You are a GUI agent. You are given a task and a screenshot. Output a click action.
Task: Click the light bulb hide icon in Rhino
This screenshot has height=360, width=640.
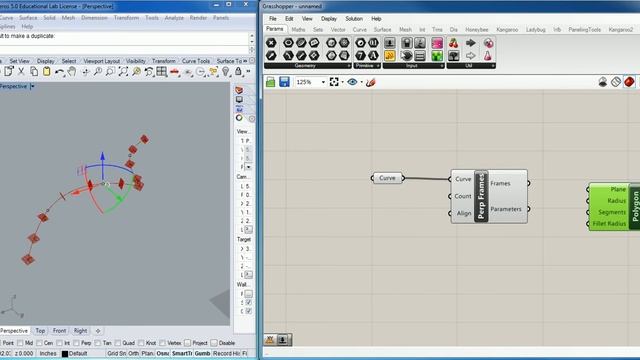tap(226, 72)
